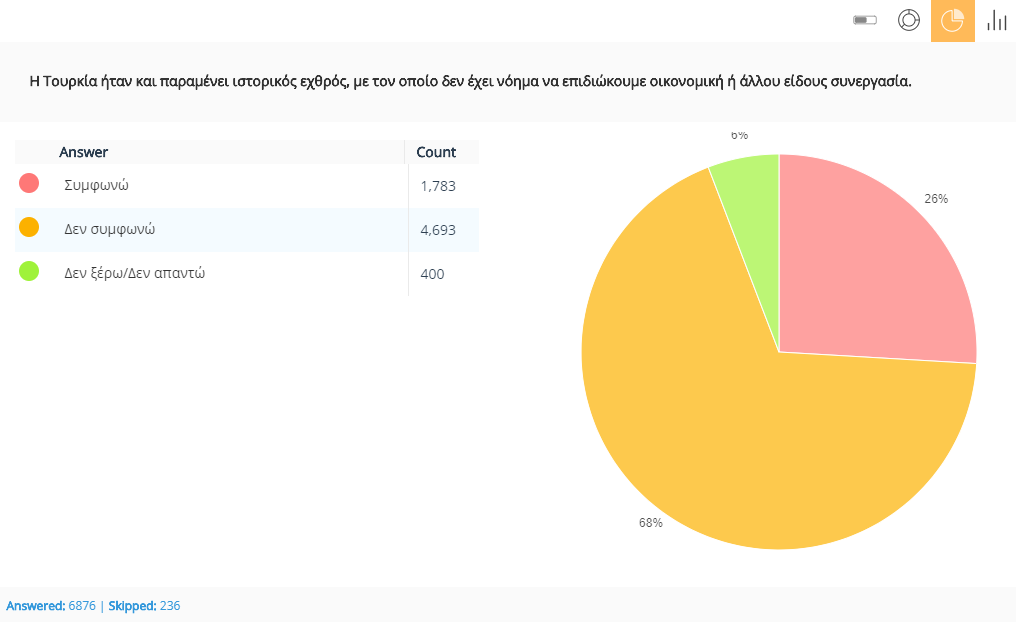The image size is (1016, 622).
Task: Click the red Συμφωνώ legend dot
Action: [x=29, y=183]
